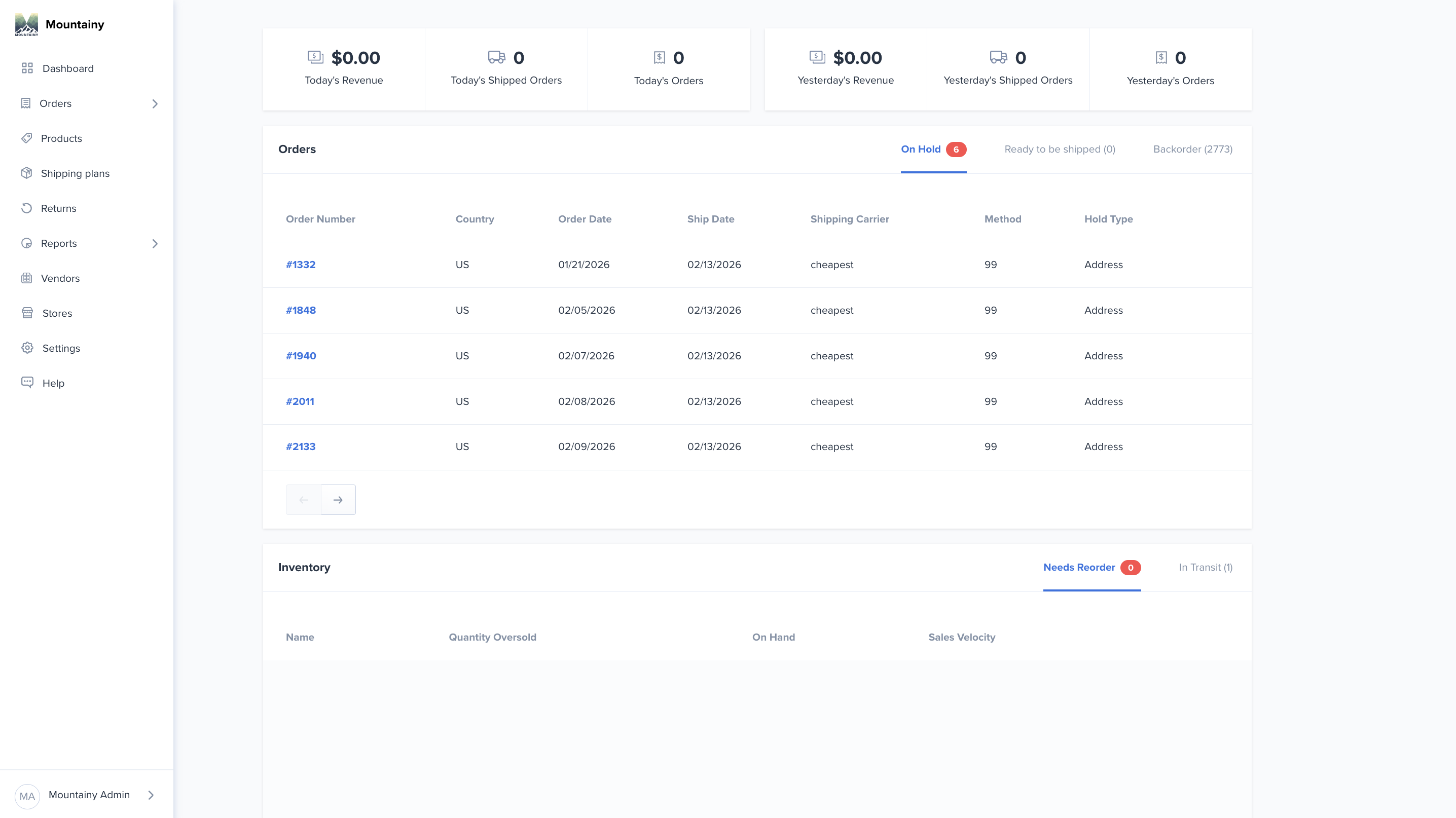Click the Returns circular arrow icon
Screen dimensions: 1456x818
(26, 208)
